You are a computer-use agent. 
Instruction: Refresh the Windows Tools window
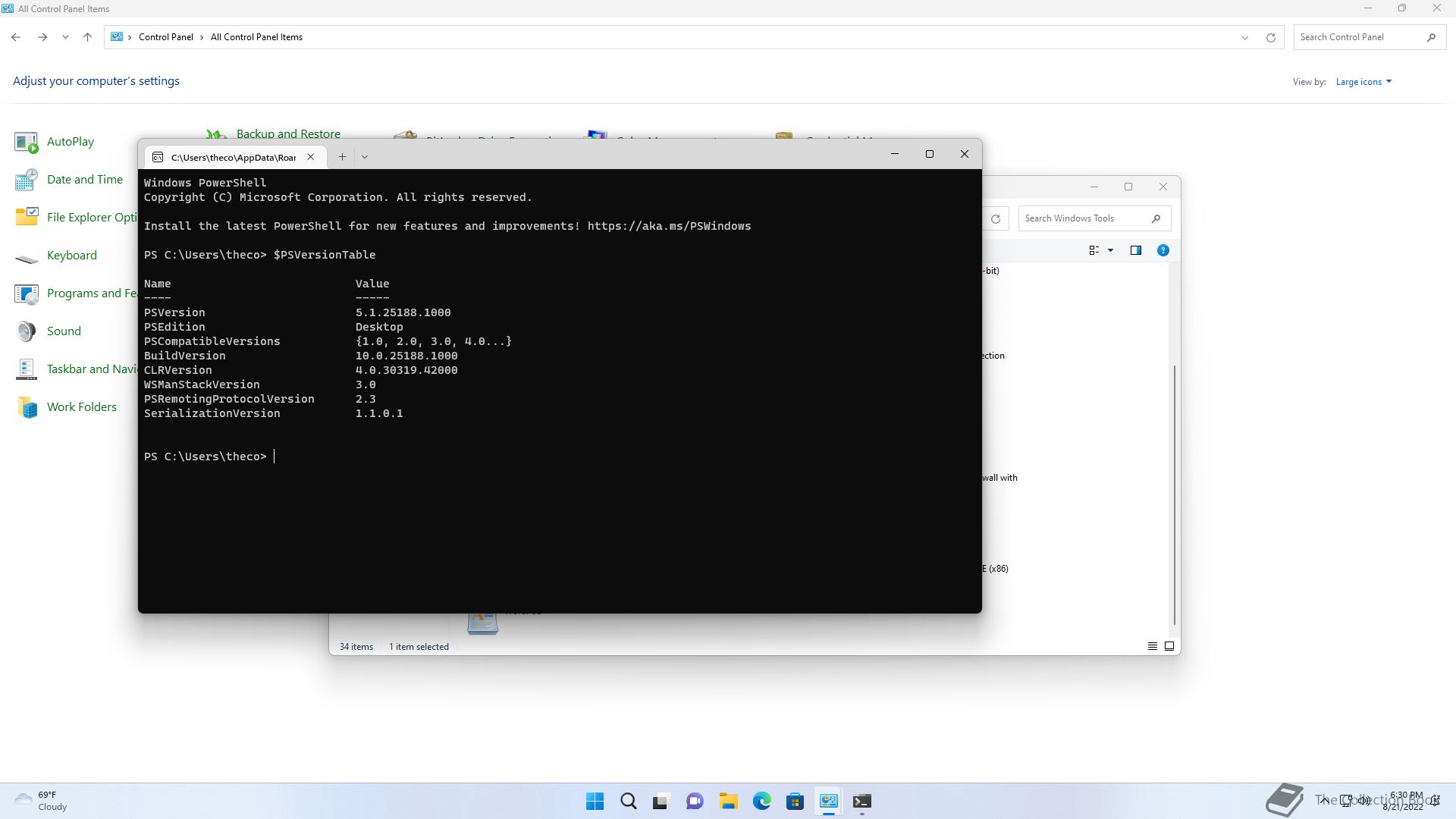(x=996, y=218)
